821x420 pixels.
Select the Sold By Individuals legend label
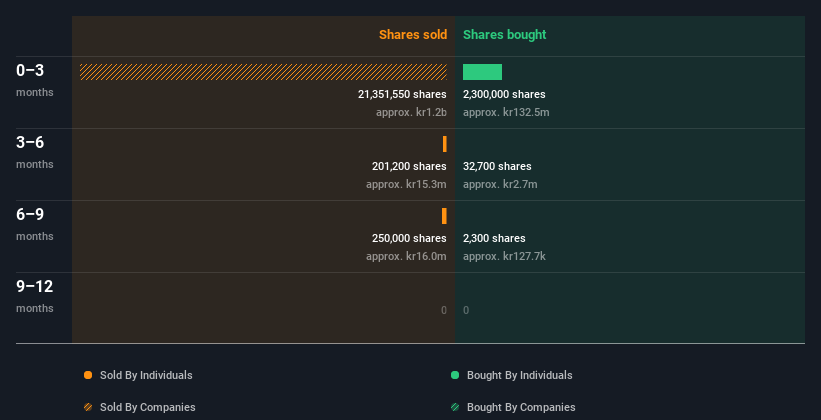pos(146,375)
